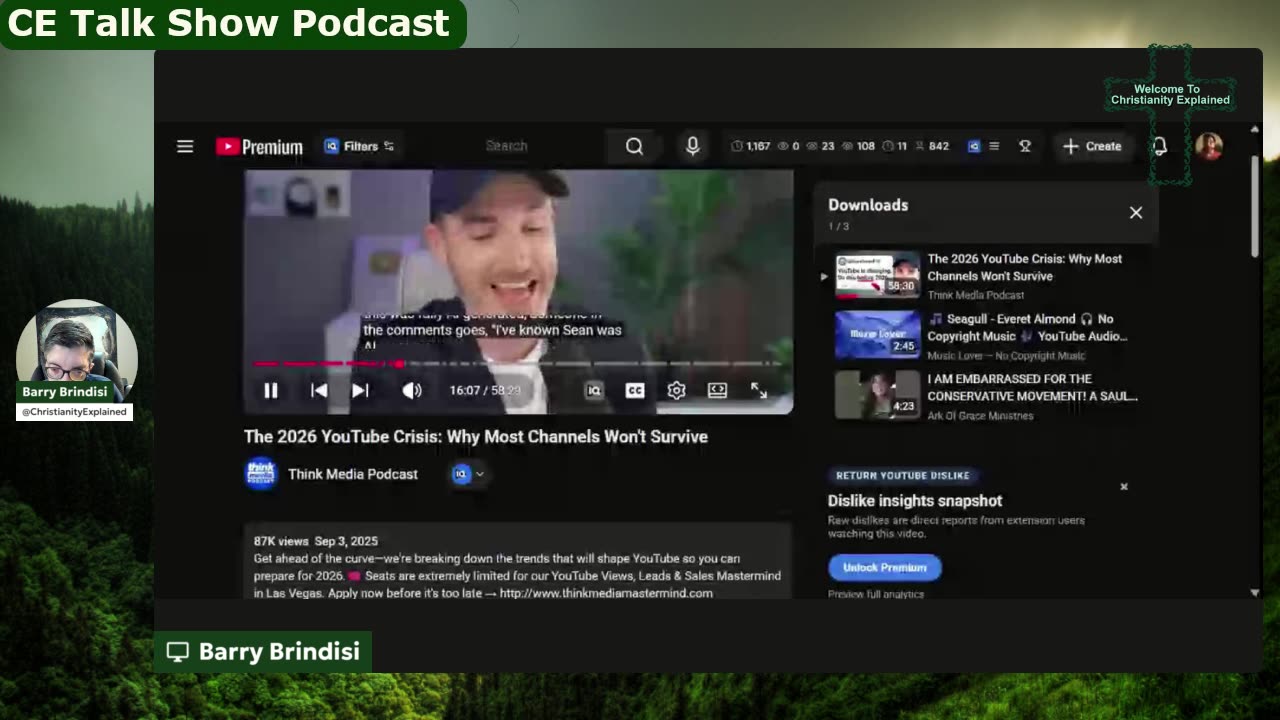Viewport: 1280px width, 720px height.
Task: Click the 'RETURN YOUTUBE DISLIKE' badge
Action: point(903,476)
